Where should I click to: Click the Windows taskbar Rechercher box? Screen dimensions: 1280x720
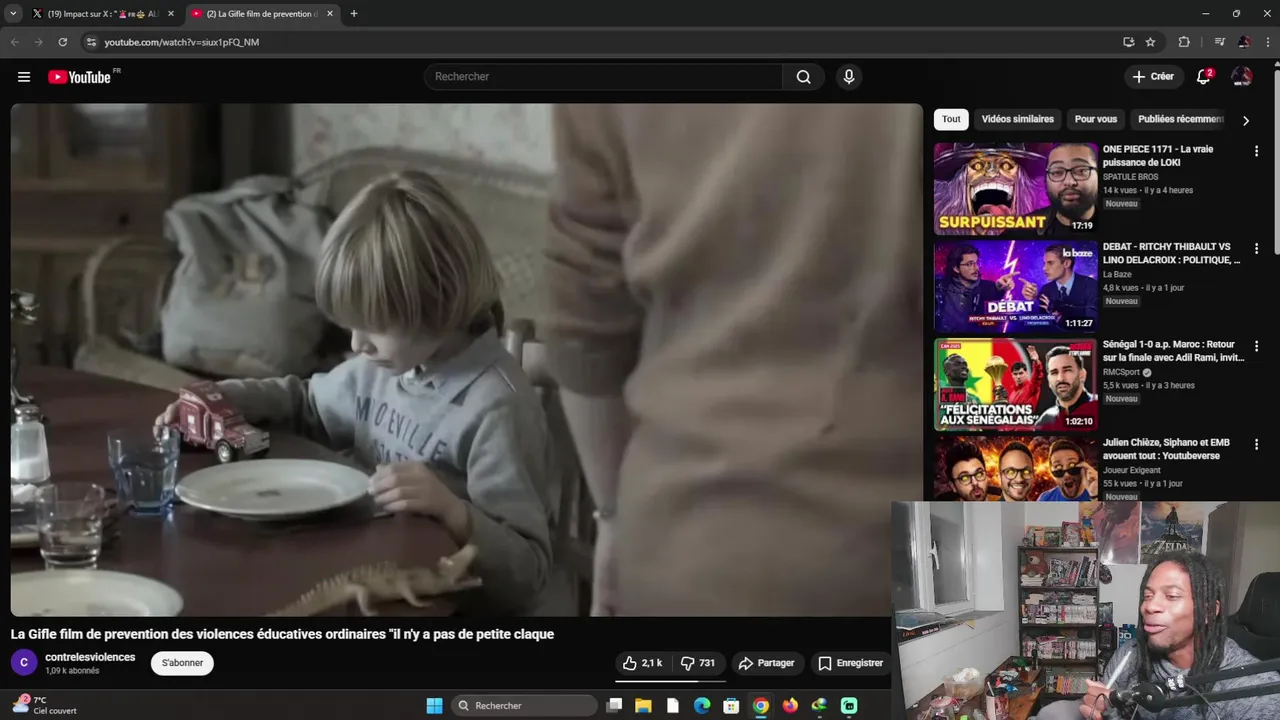pos(522,706)
